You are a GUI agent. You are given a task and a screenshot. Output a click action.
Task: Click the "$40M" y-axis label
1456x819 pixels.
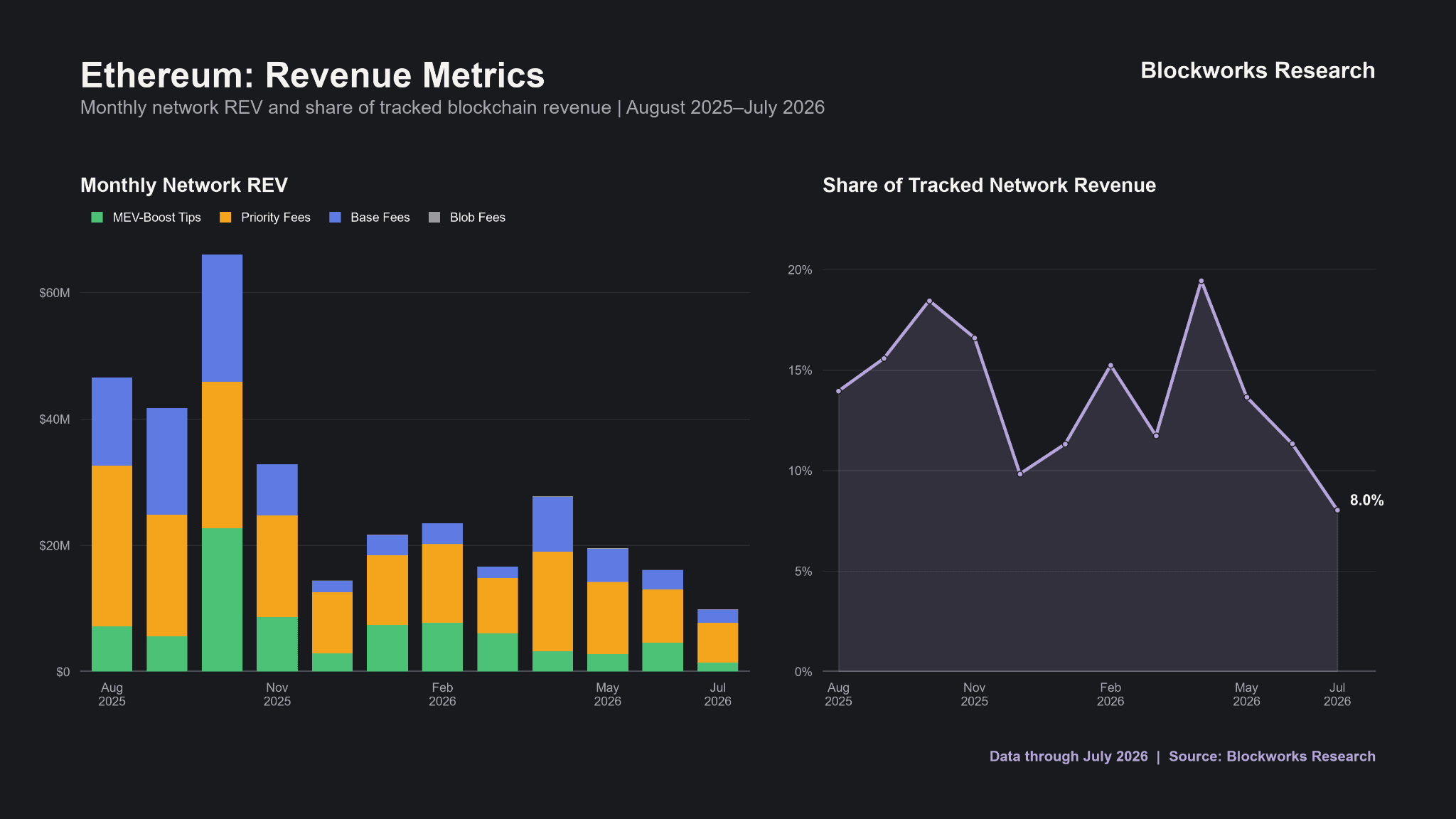click(55, 419)
